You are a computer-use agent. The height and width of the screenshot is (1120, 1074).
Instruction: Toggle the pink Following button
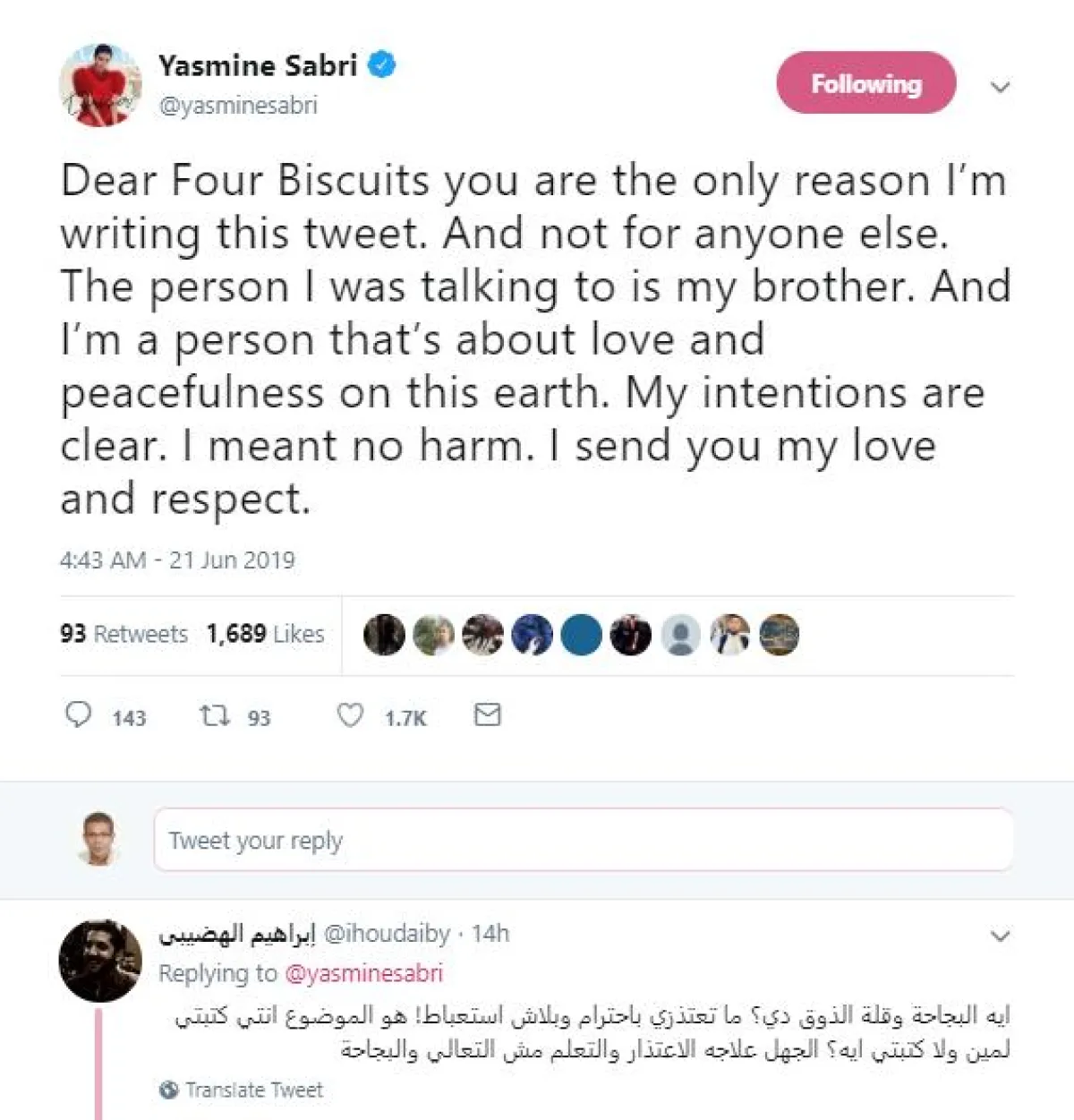[x=865, y=83]
